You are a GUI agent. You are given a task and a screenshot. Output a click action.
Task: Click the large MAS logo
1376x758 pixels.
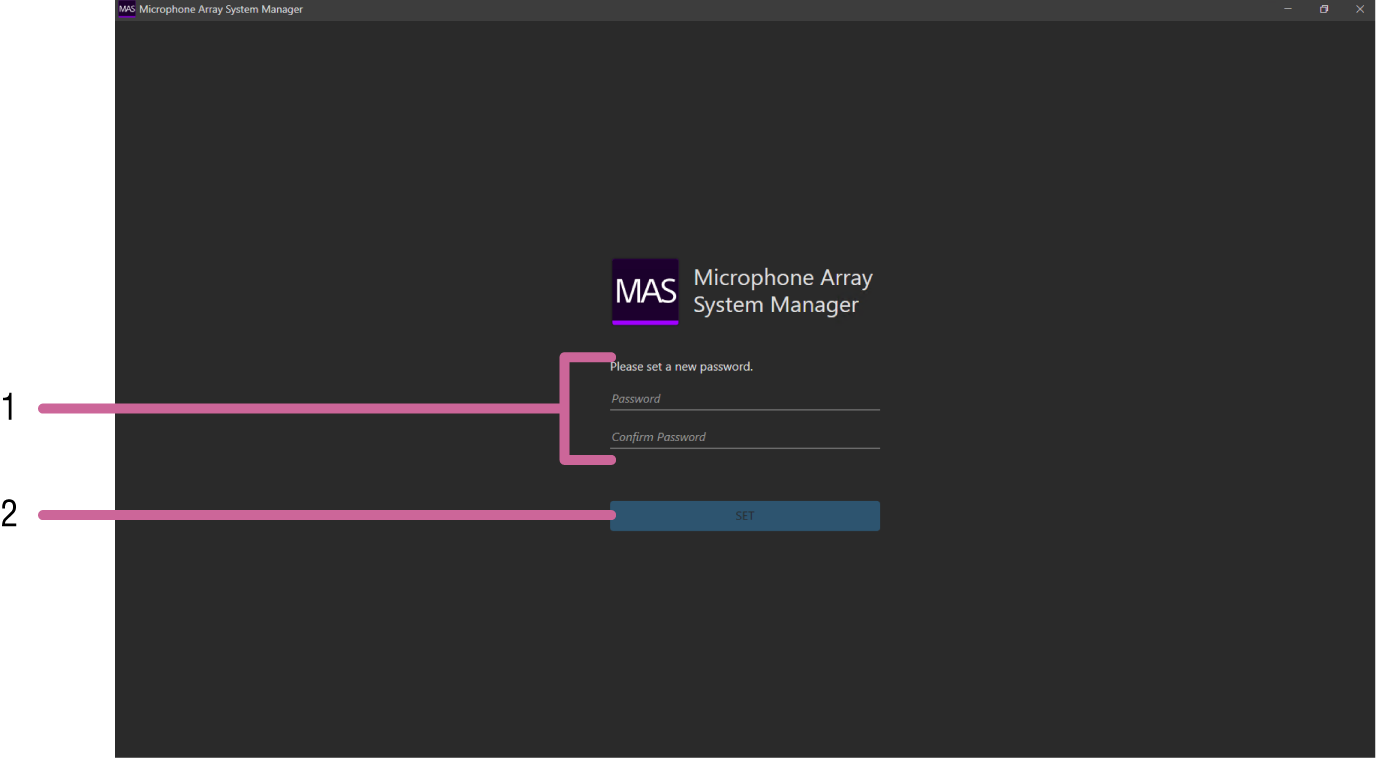645,291
